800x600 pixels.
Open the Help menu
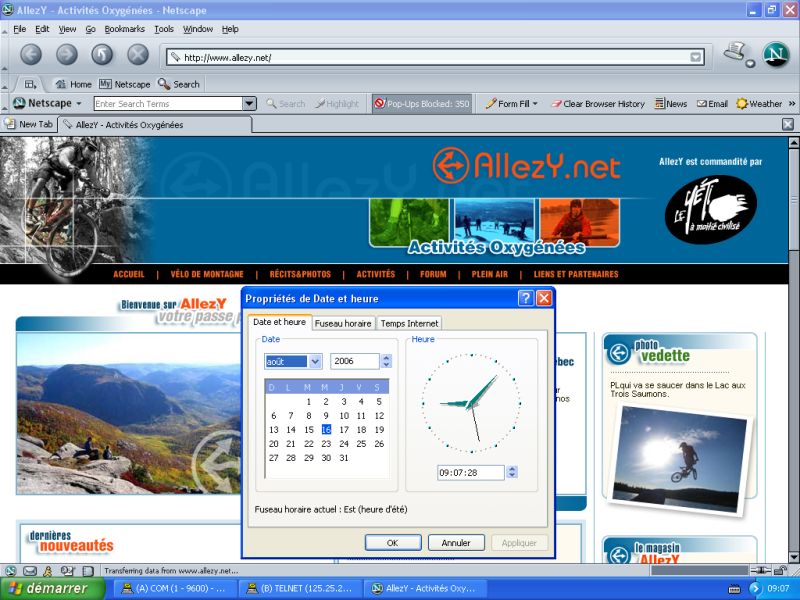coord(230,29)
